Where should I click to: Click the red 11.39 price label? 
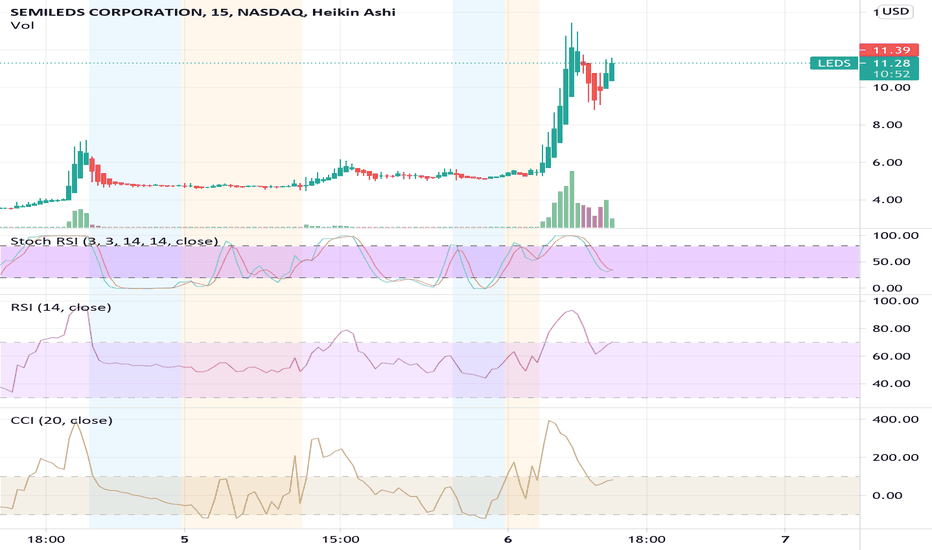(x=889, y=50)
